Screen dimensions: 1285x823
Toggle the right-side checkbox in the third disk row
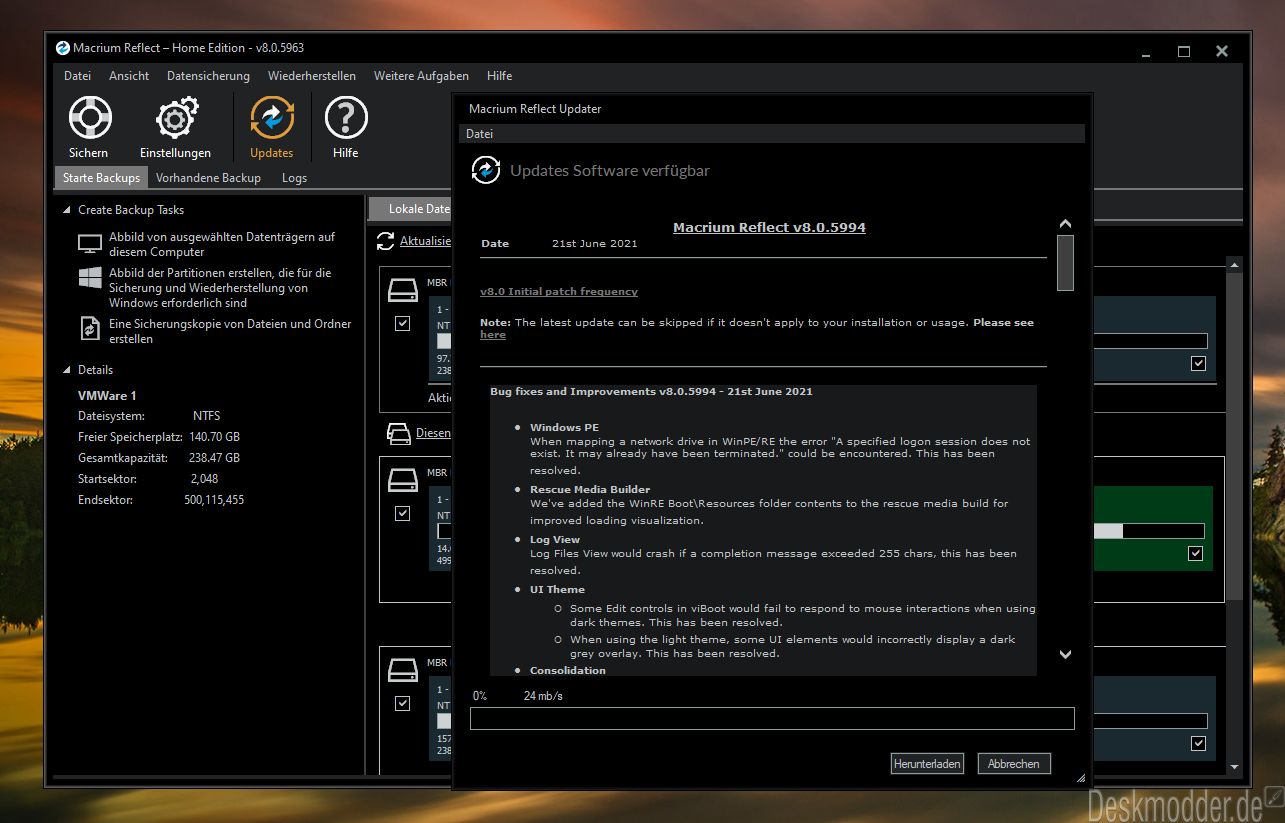click(x=1198, y=743)
